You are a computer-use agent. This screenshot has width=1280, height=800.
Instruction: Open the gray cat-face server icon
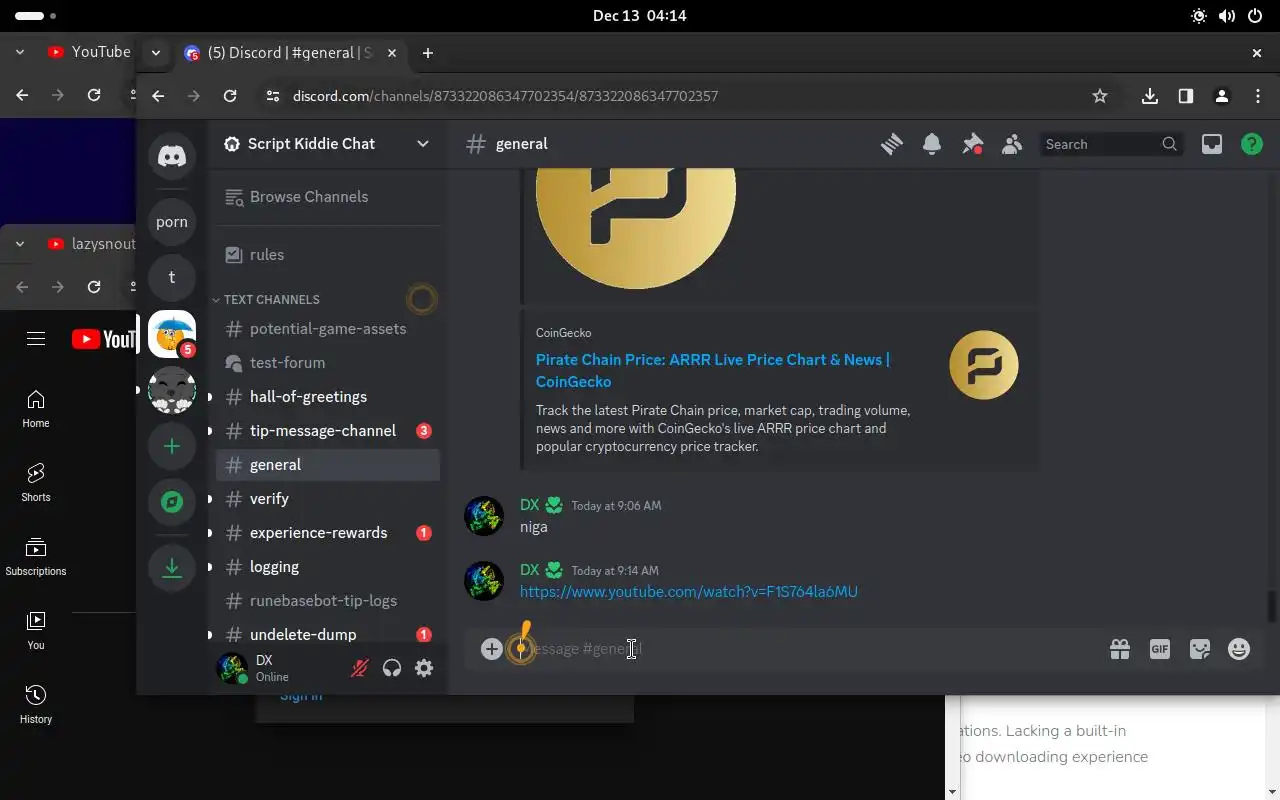[x=172, y=390]
